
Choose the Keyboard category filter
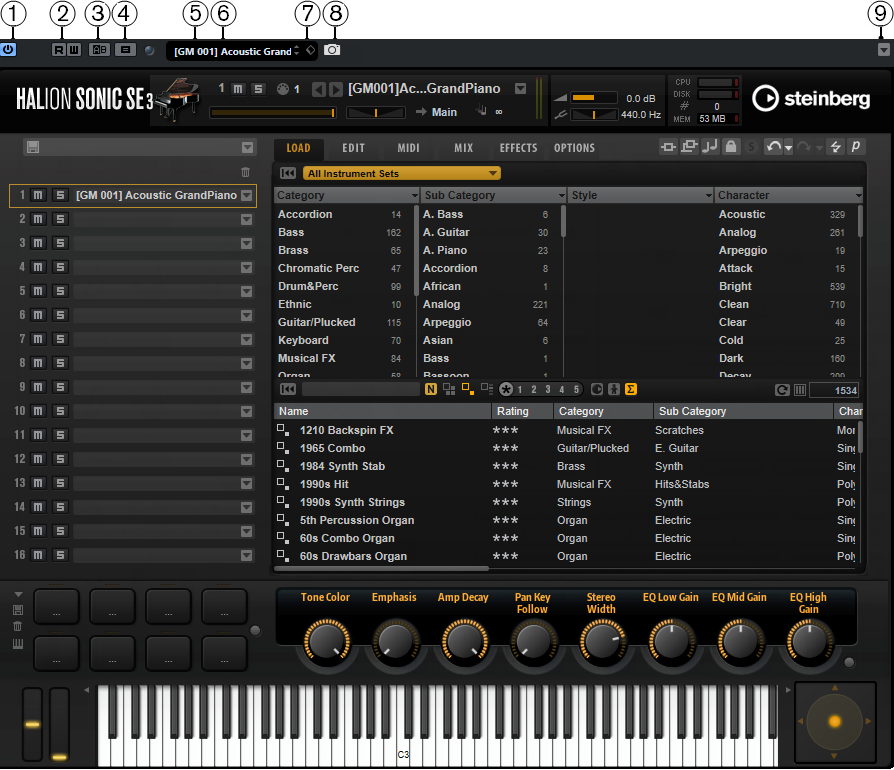tap(303, 340)
